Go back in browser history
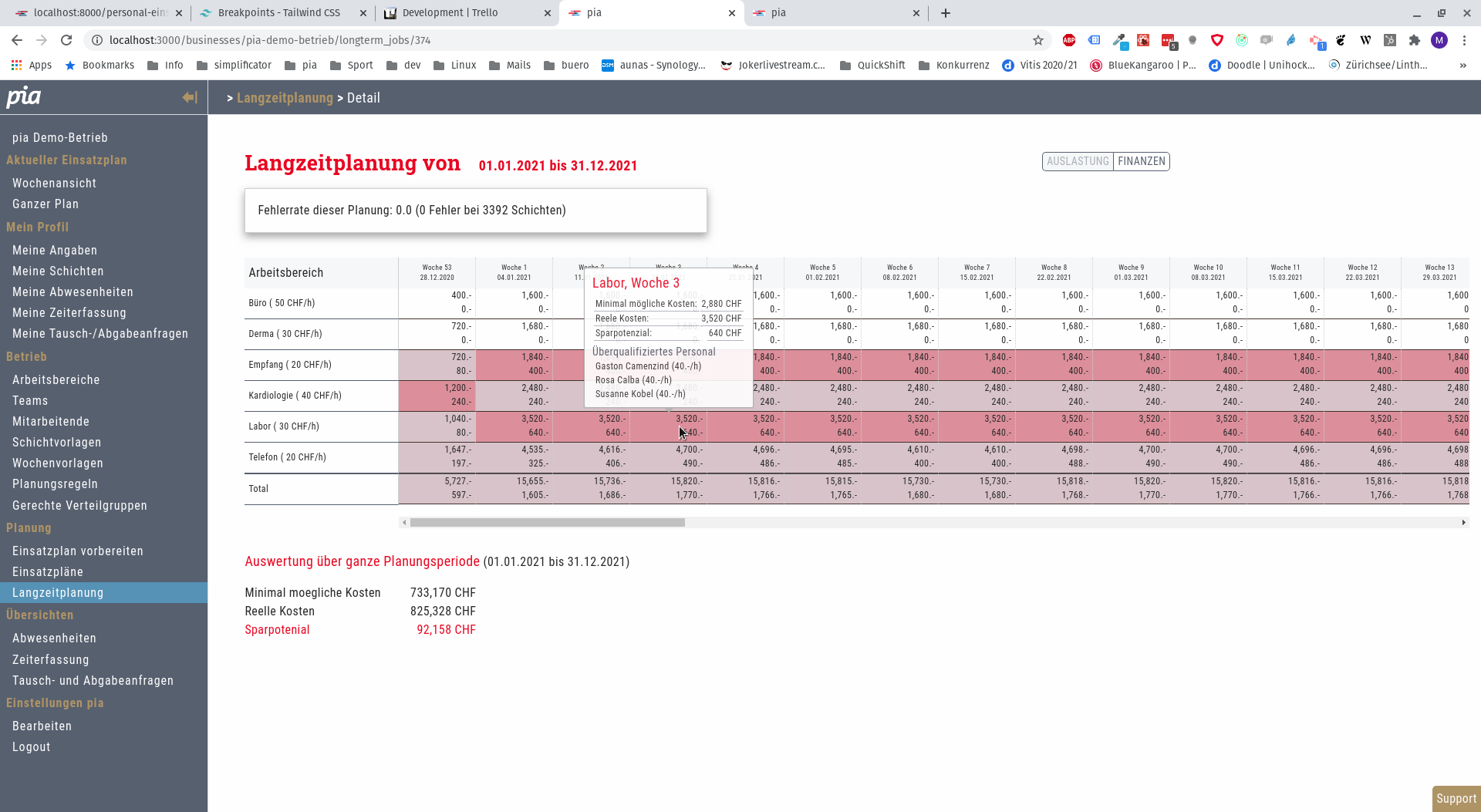 click(x=17, y=40)
